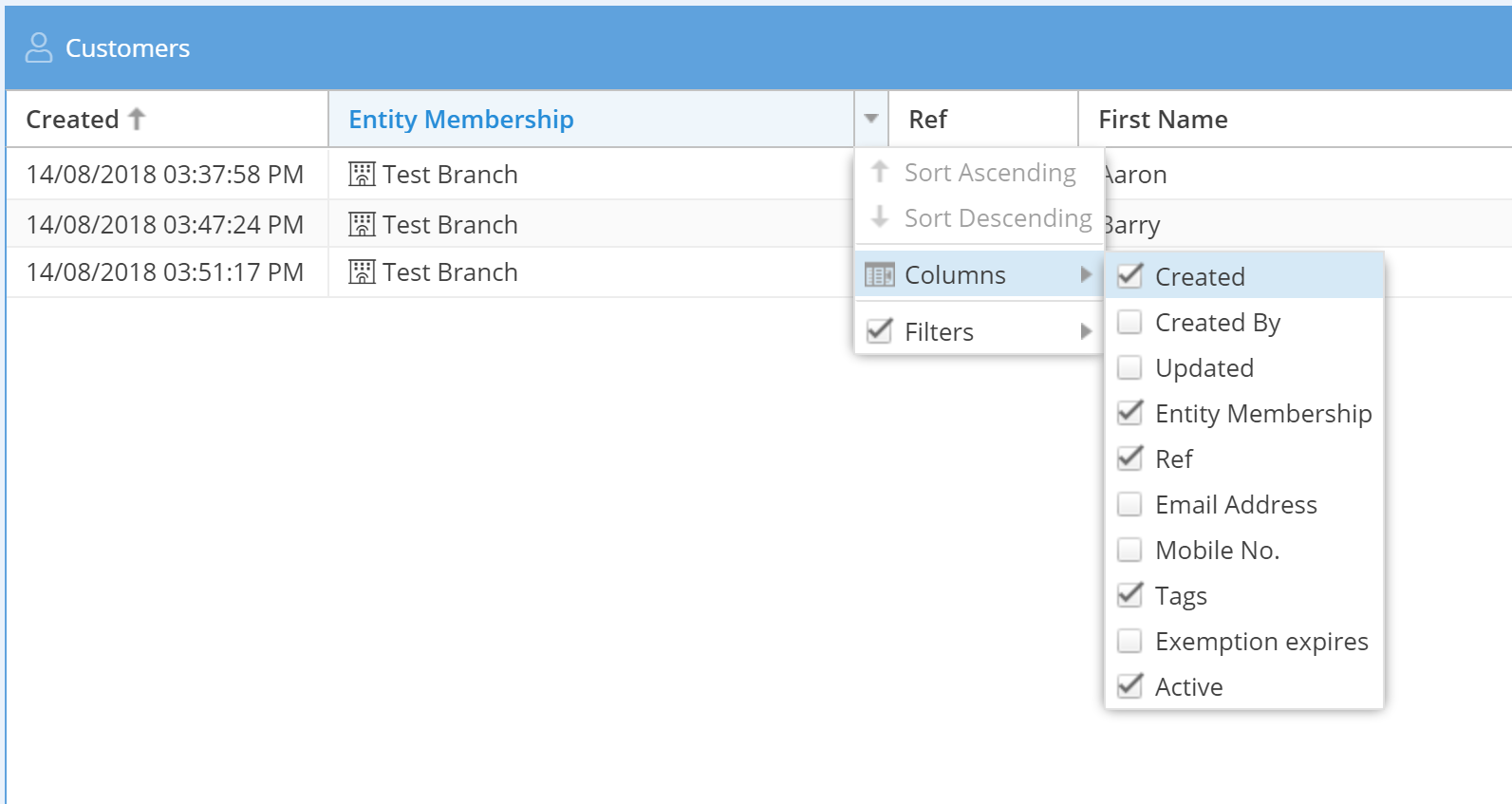Expand the Columns submenu arrow
Viewport: 1512px width, 804px height.
click(x=1086, y=275)
